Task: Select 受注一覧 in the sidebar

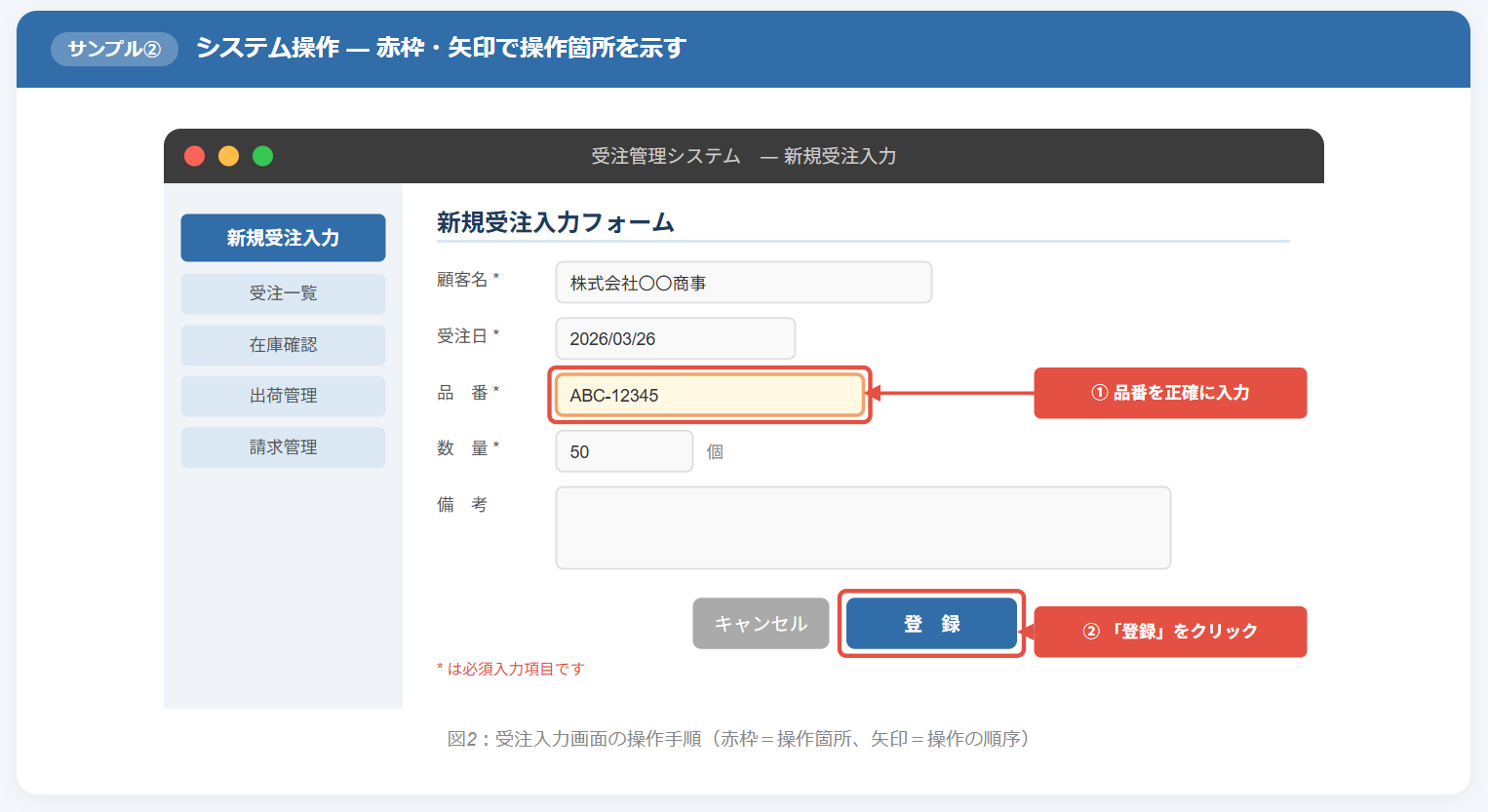Action: pyautogui.click(x=283, y=293)
